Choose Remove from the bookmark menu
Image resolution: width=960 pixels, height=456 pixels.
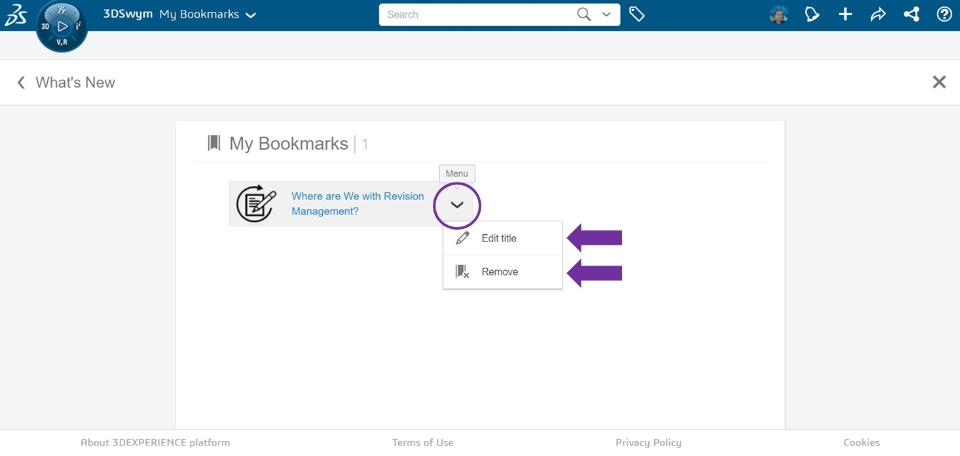(x=499, y=272)
